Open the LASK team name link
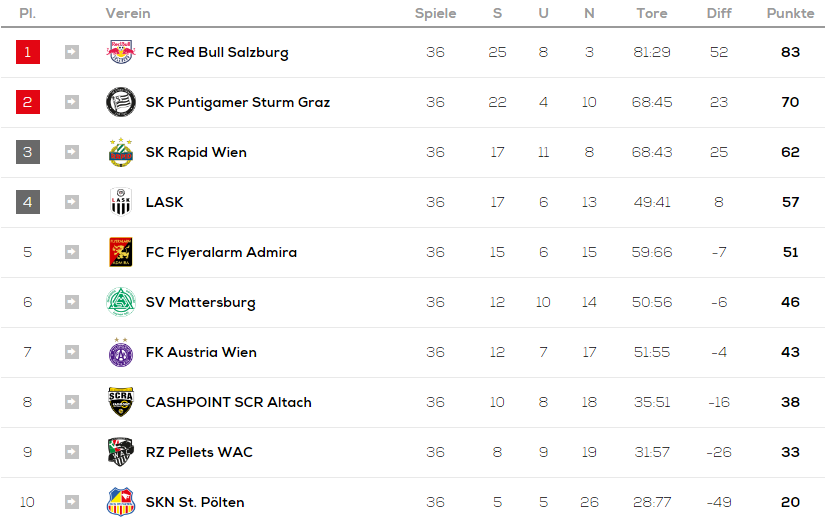Image resolution: width=825 pixels, height=526 pixels. click(x=165, y=202)
